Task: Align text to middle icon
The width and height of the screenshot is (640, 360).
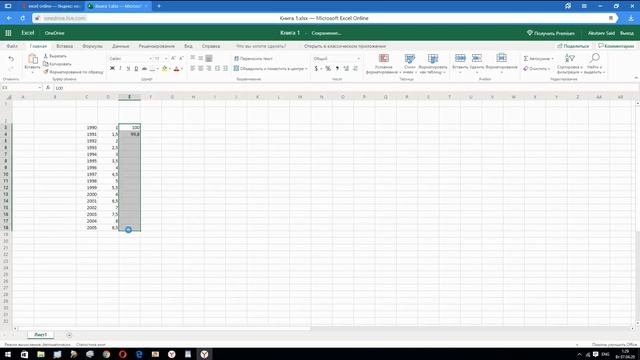Action: (x=201, y=58)
